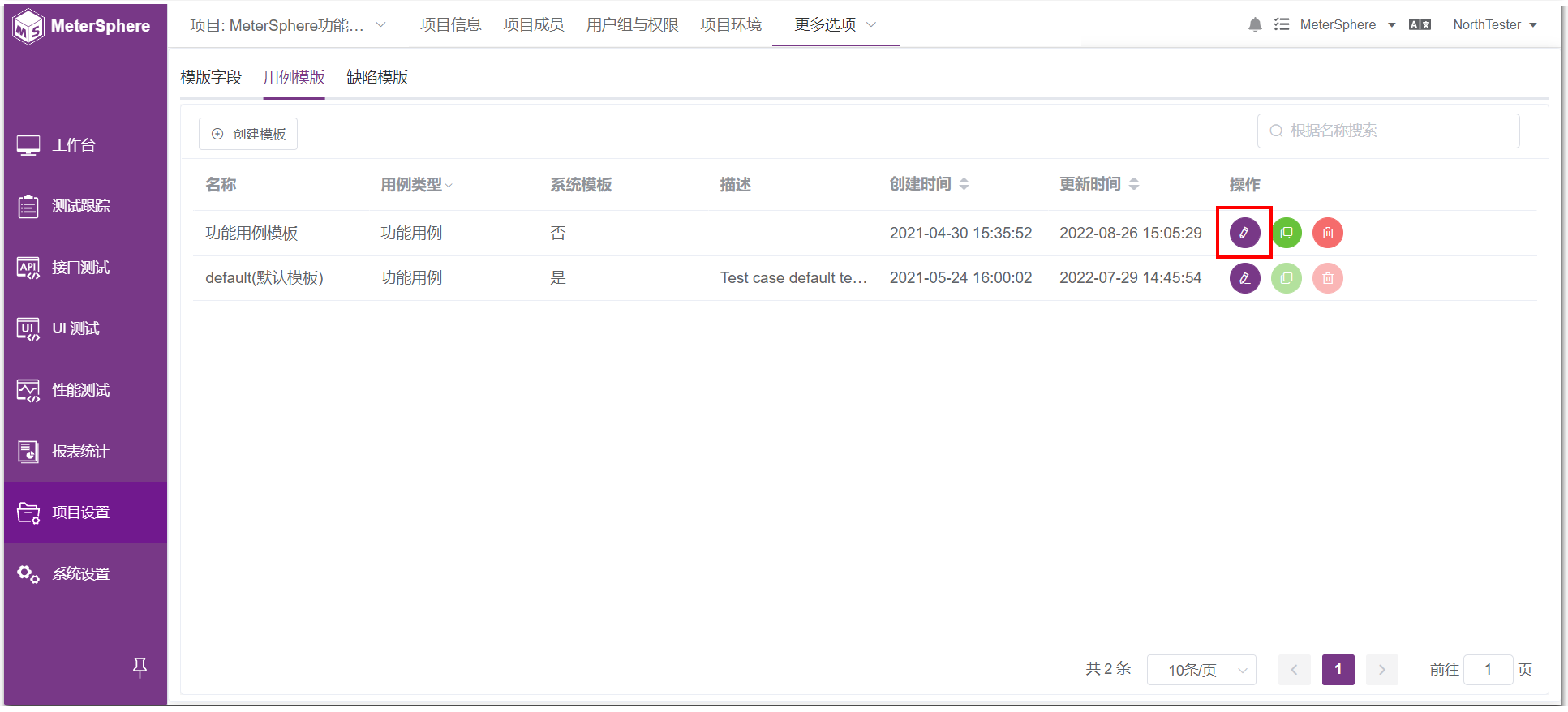Click the language switch icon
Viewport: 1568px width, 712px height.
(1420, 24)
